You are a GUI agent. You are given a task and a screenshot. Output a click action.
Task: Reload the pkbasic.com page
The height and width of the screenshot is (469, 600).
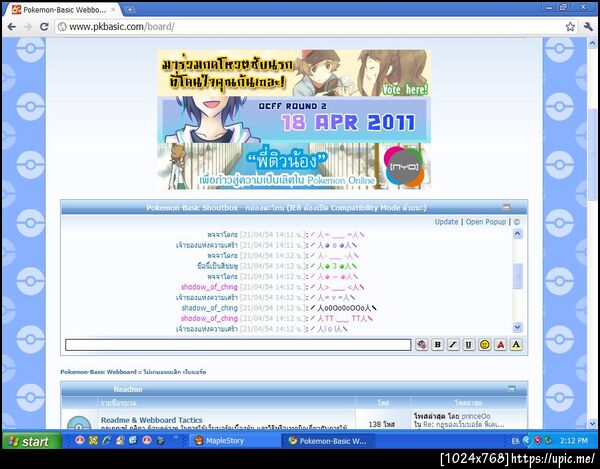point(44,27)
